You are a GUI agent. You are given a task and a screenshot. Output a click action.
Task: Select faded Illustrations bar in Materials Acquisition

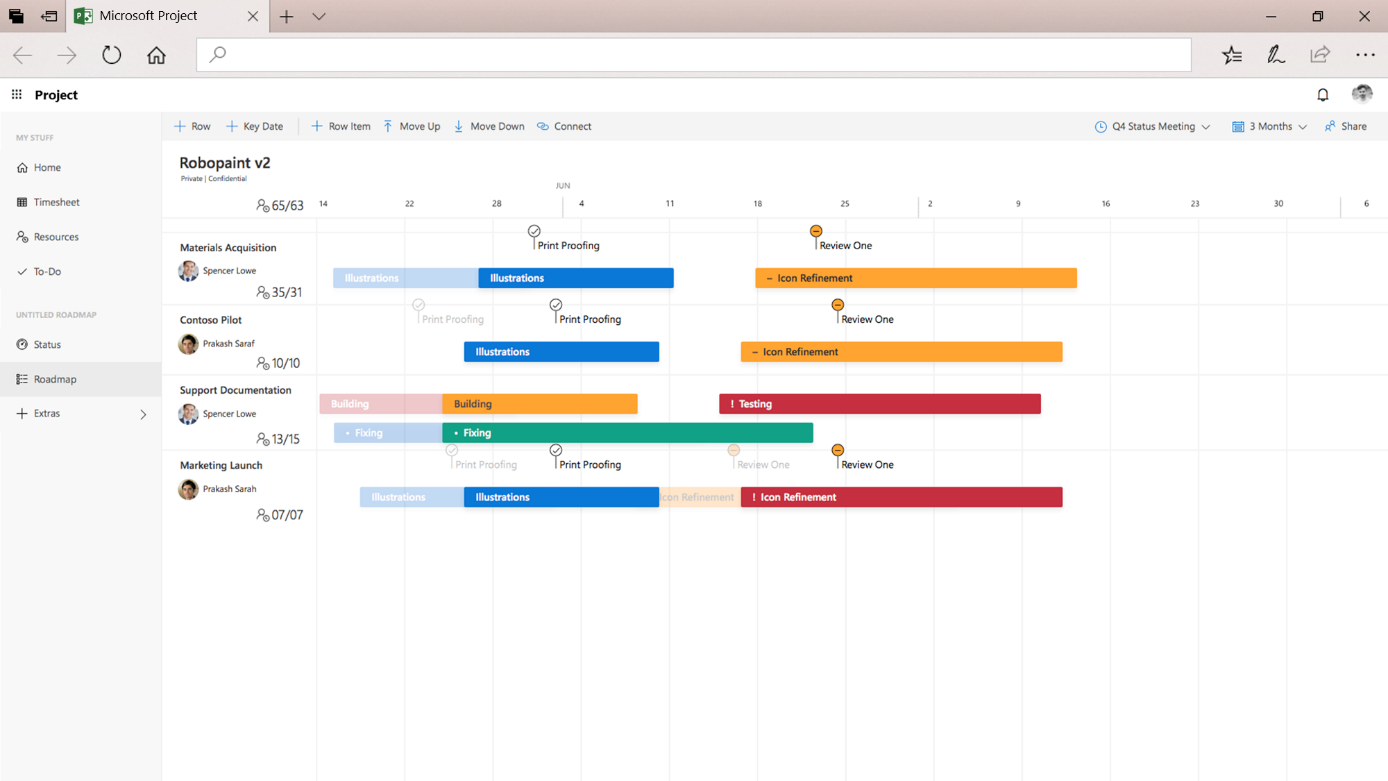406,278
